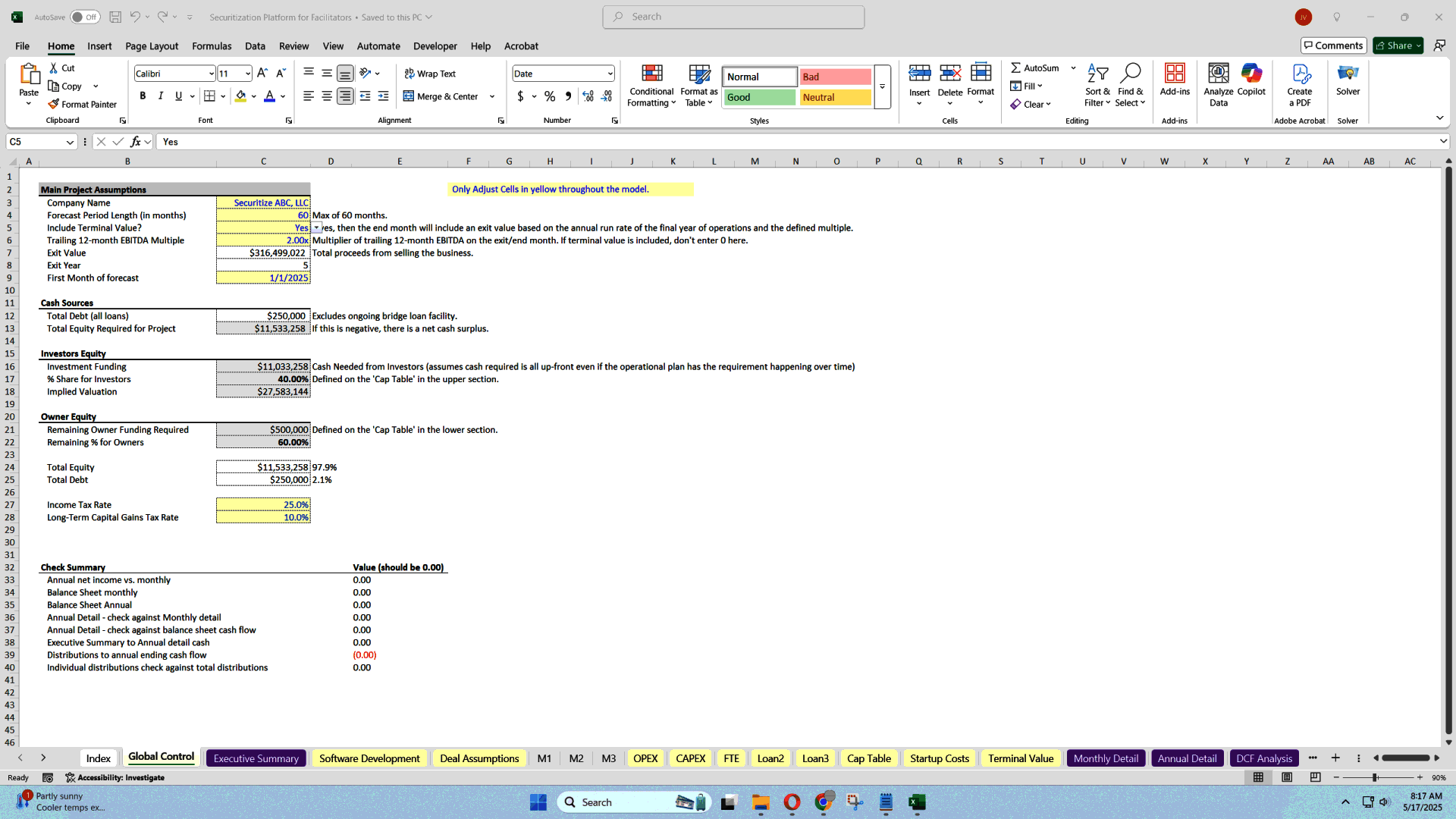The height and width of the screenshot is (819, 1456).
Task: Click Find & Select button
Action: point(1130,85)
